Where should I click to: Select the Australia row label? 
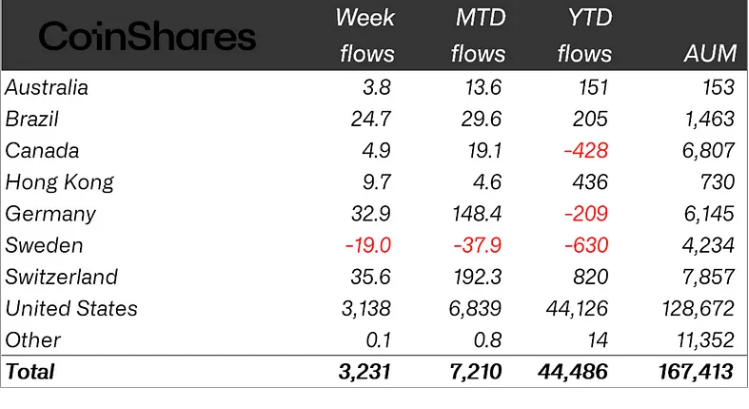46,87
